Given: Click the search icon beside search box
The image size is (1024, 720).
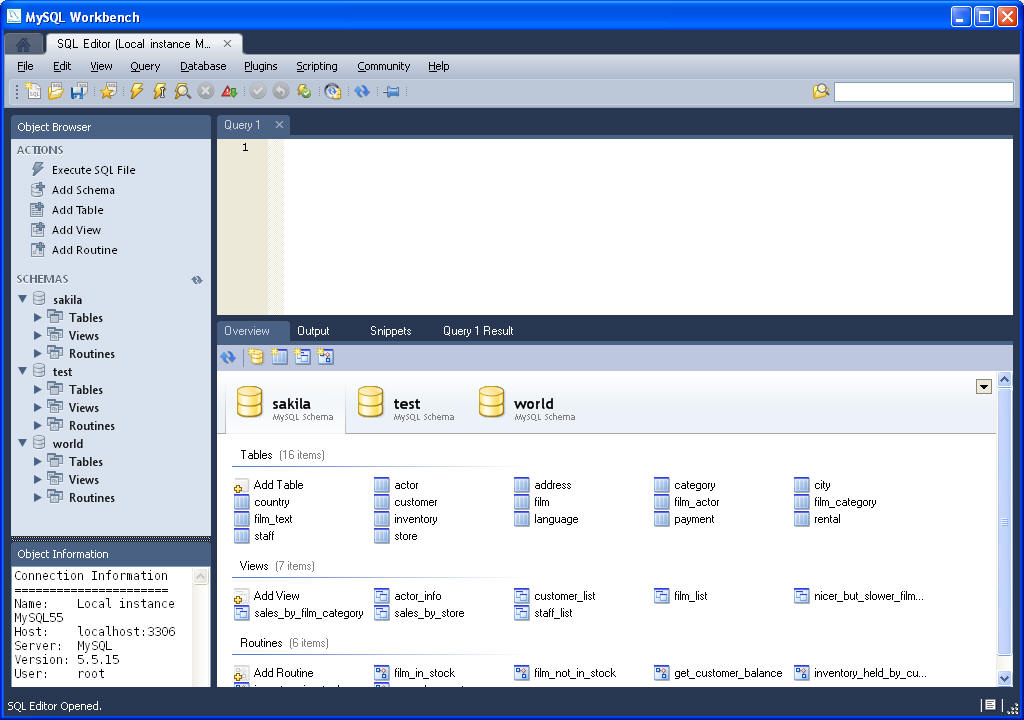Looking at the screenshot, I should pyautogui.click(x=820, y=91).
